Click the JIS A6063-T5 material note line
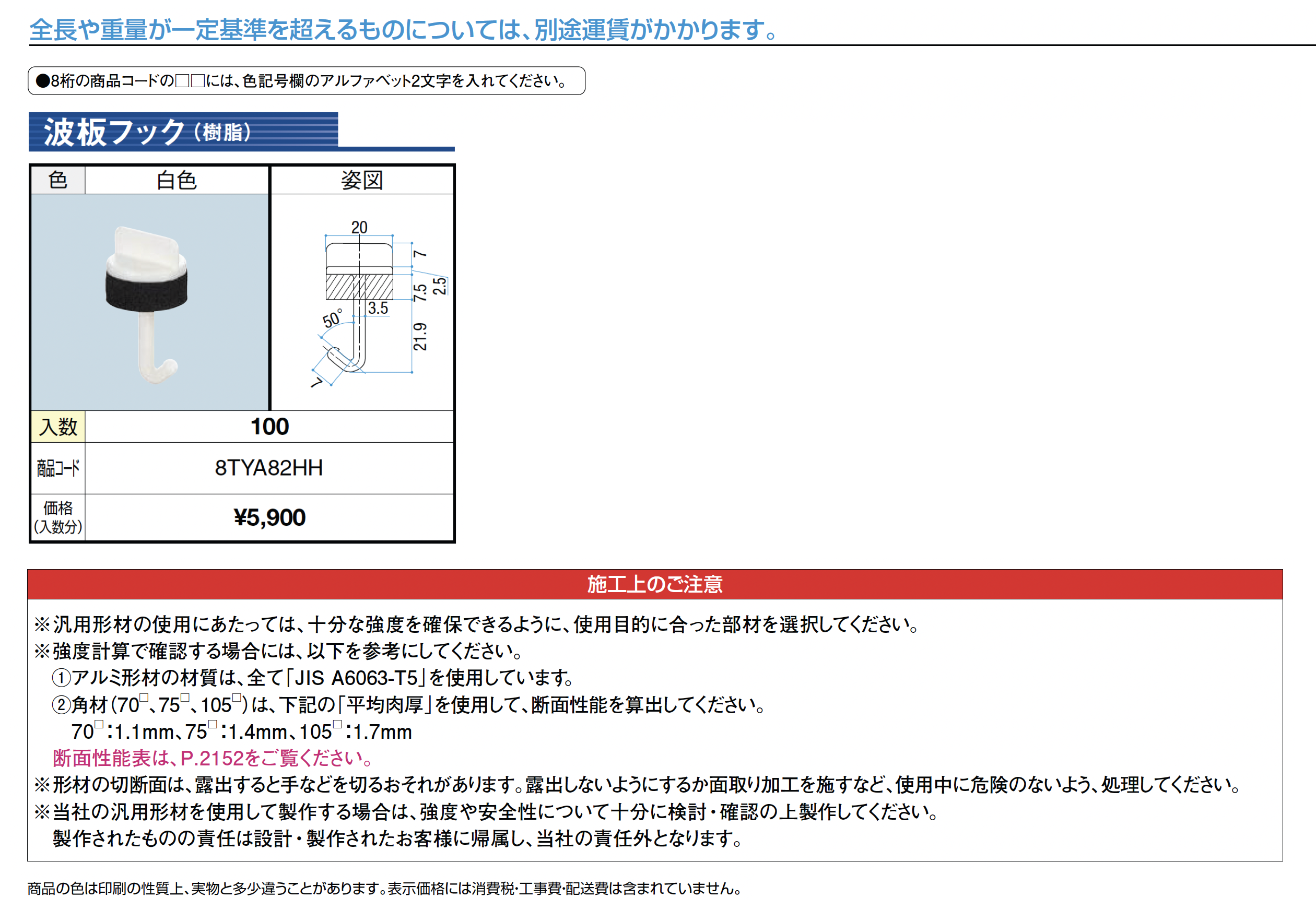The width and height of the screenshot is (1316, 921). pyautogui.click(x=312, y=678)
